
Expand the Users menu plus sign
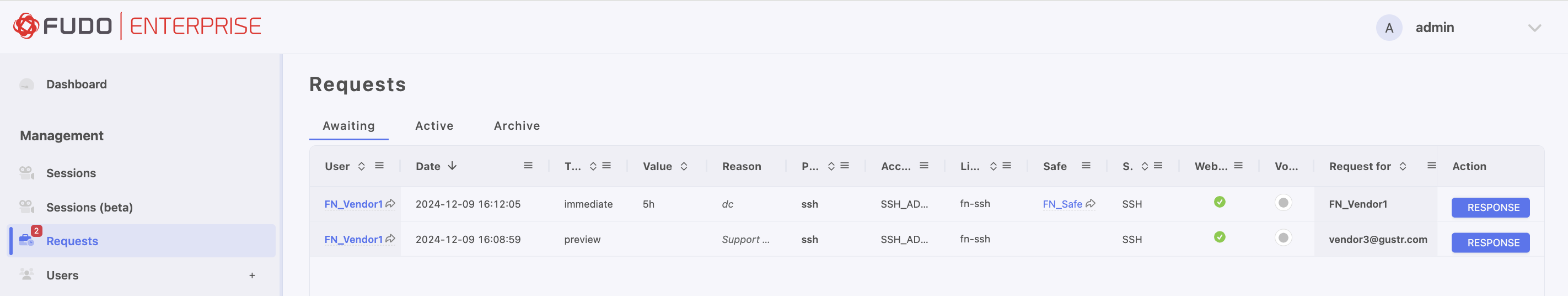(x=252, y=276)
